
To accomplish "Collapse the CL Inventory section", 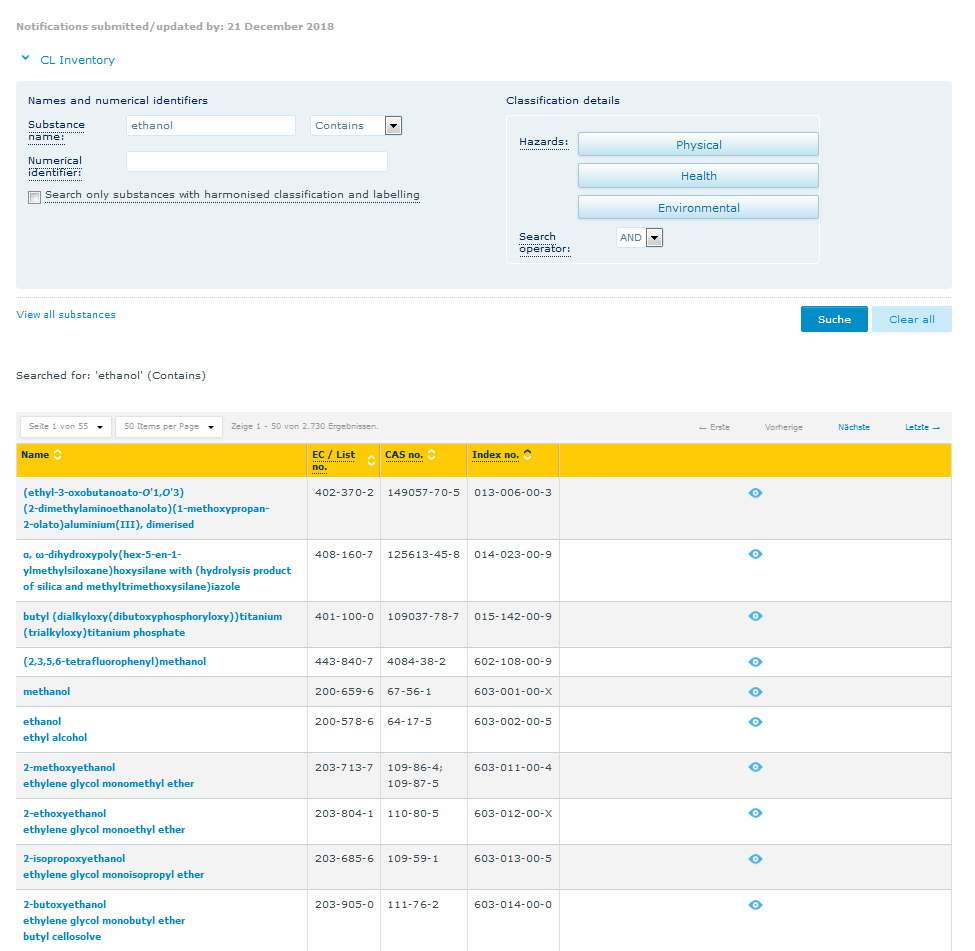I will coord(26,59).
